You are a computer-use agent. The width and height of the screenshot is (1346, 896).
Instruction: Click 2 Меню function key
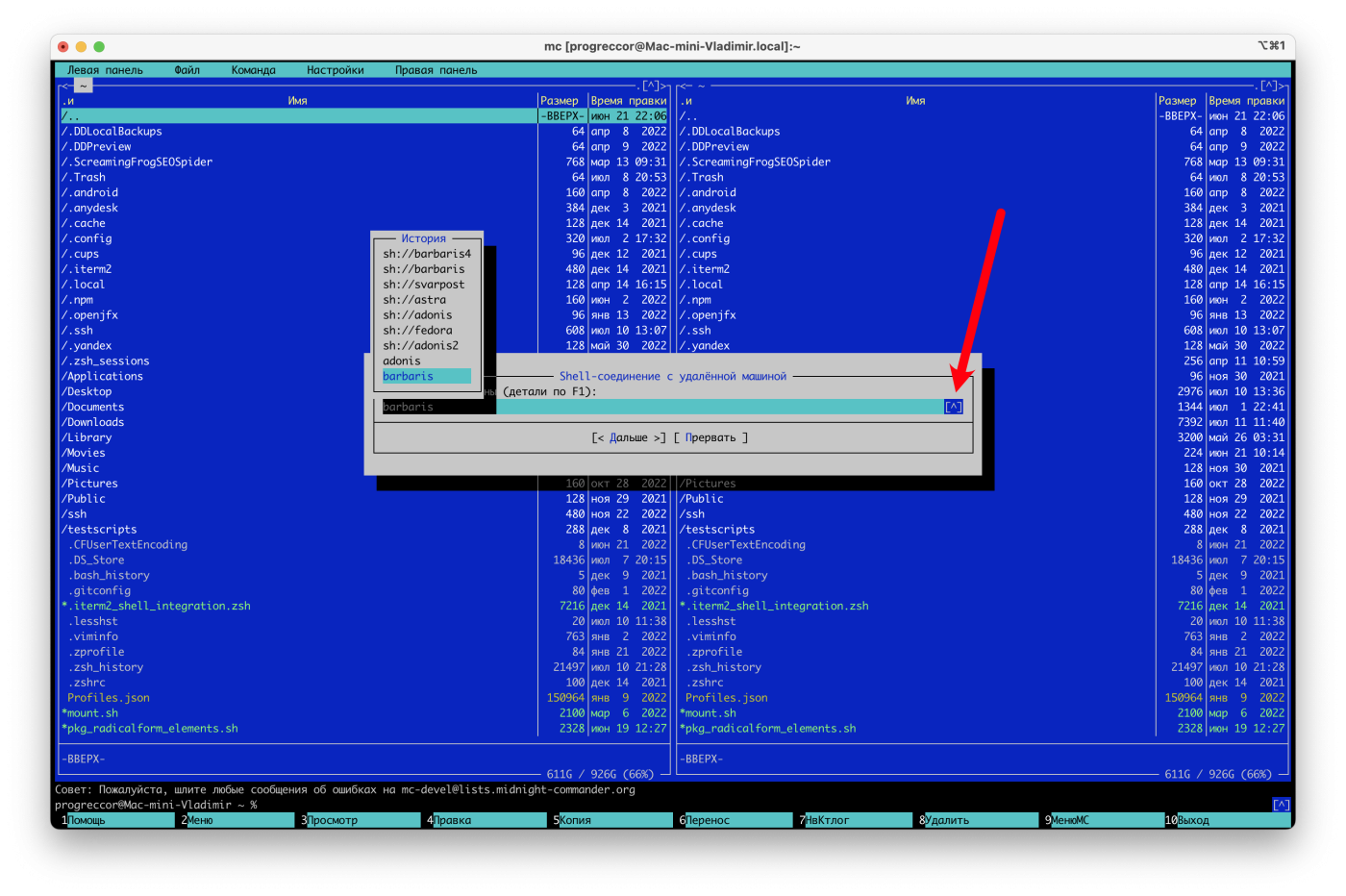pyautogui.click(x=239, y=820)
